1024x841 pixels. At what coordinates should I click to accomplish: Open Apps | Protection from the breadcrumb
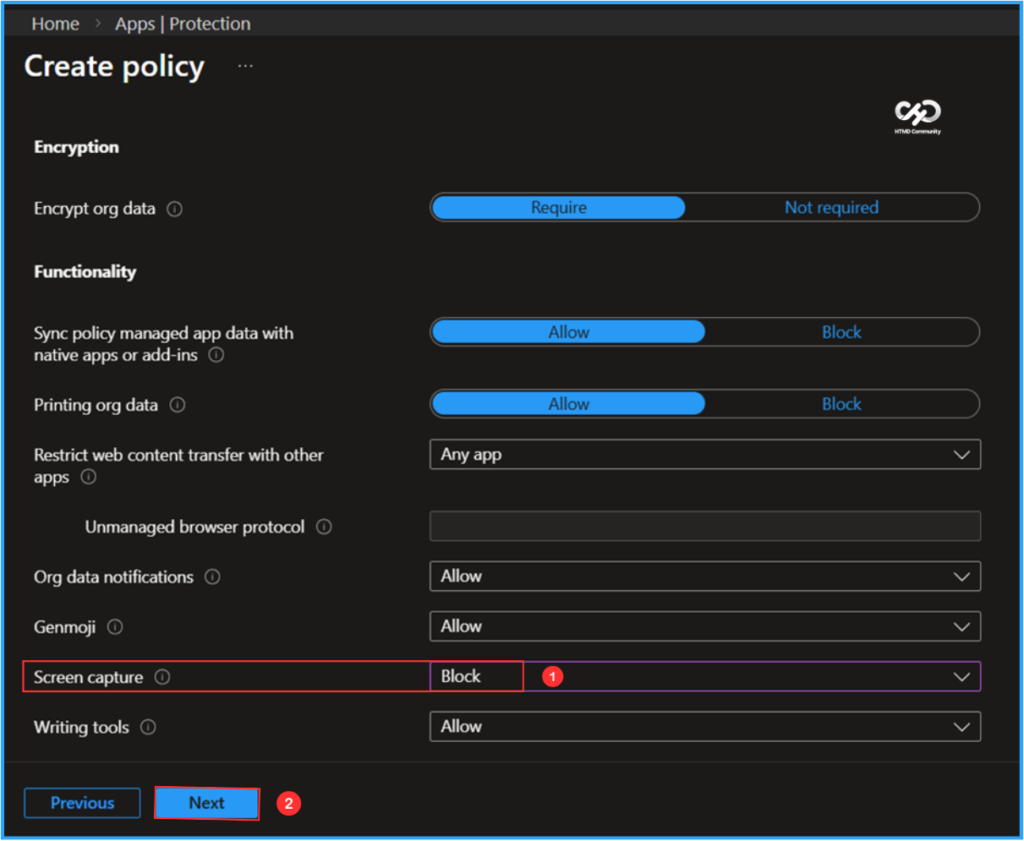pos(183,23)
